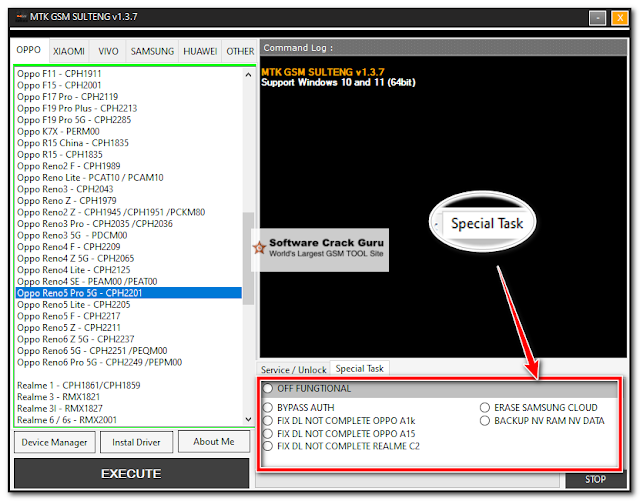This screenshot has height=501, width=640.
Task: Select Oppo Reno5 Lite - CPH2205
Action: (x=129, y=305)
